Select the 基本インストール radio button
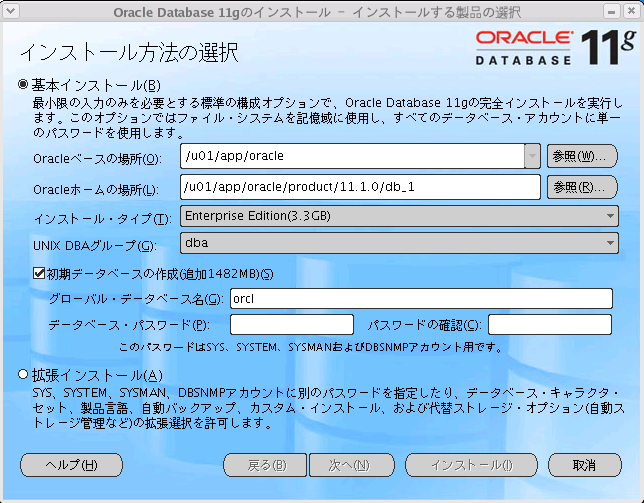The width and height of the screenshot is (644, 503). pyautogui.click(x=23, y=85)
